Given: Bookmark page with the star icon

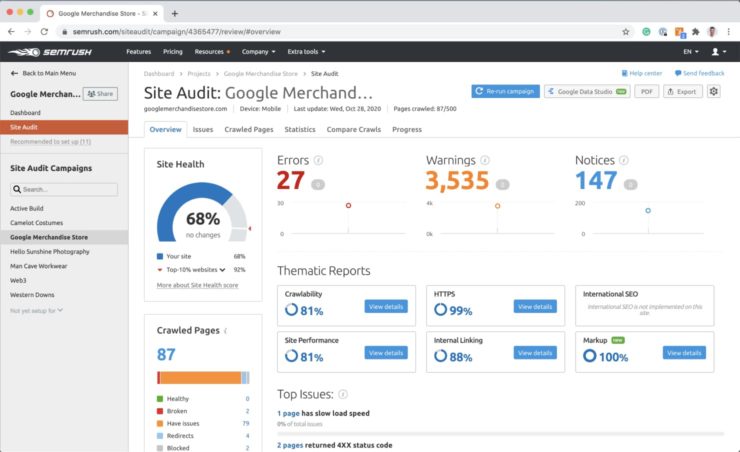Looking at the screenshot, I should click(626, 32).
